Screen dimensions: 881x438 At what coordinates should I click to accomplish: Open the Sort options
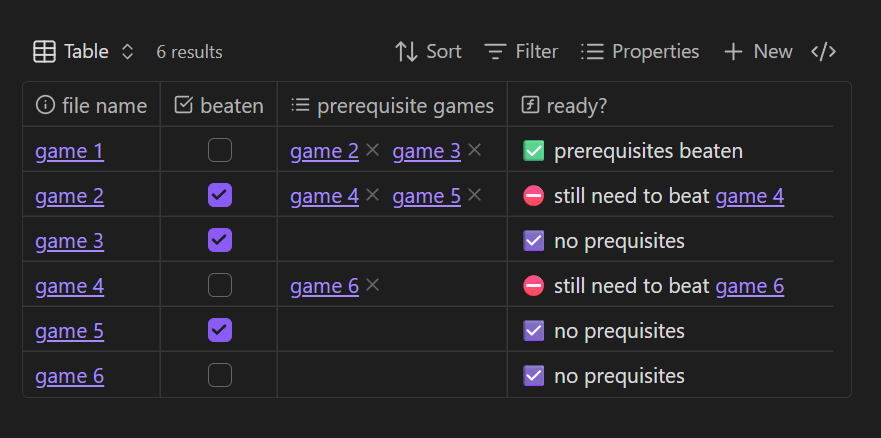tap(428, 51)
